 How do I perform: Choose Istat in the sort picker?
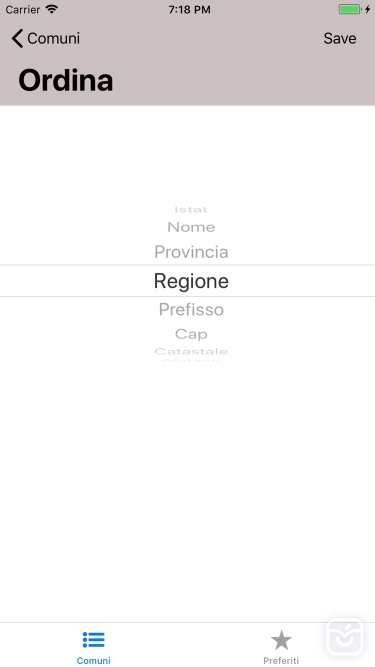coord(191,209)
